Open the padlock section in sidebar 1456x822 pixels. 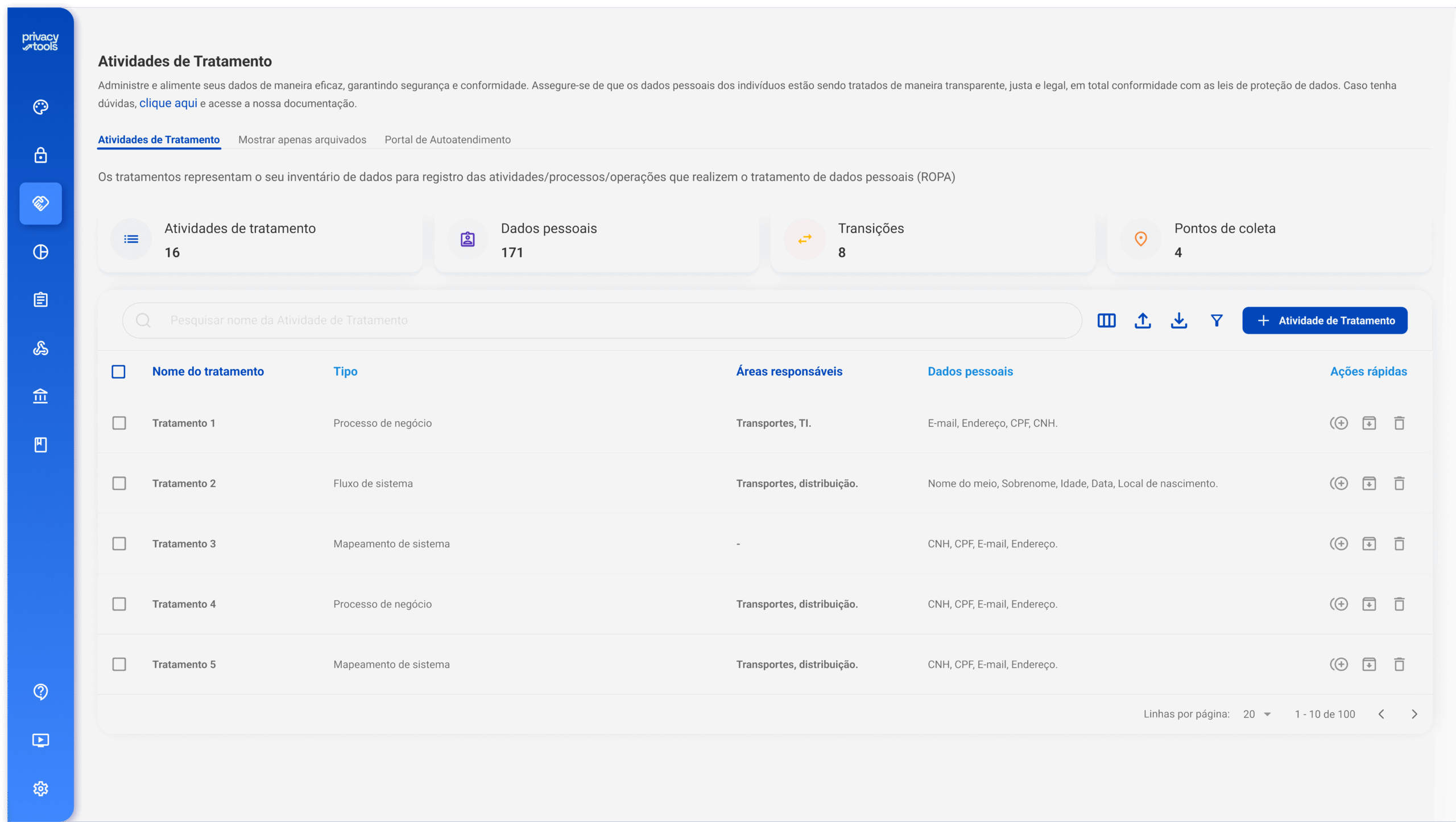tap(40, 155)
